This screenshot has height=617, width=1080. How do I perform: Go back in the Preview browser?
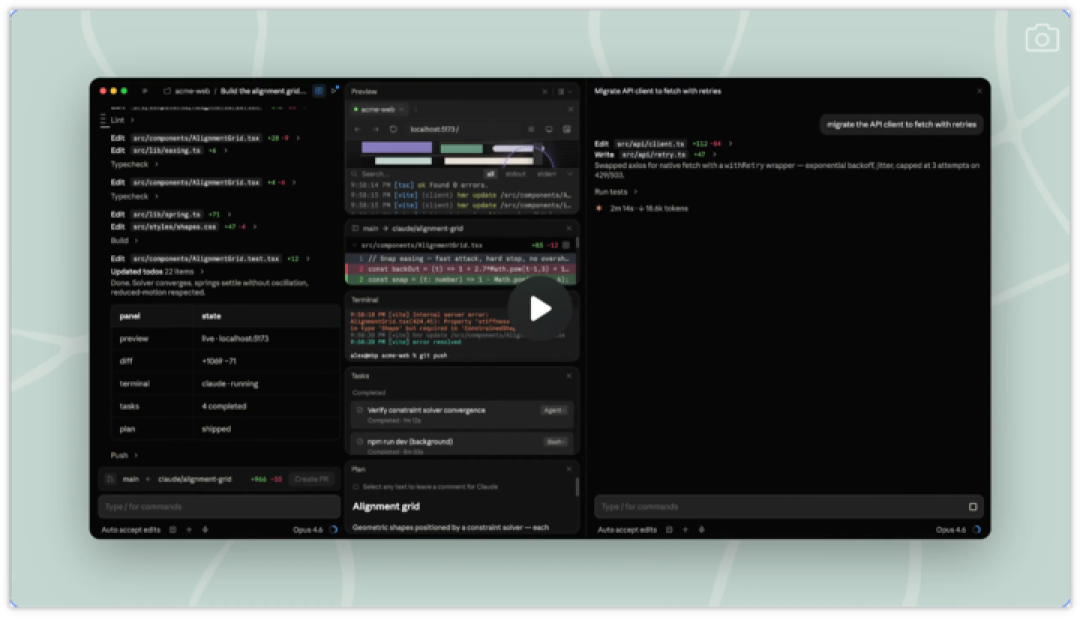point(357,129)
